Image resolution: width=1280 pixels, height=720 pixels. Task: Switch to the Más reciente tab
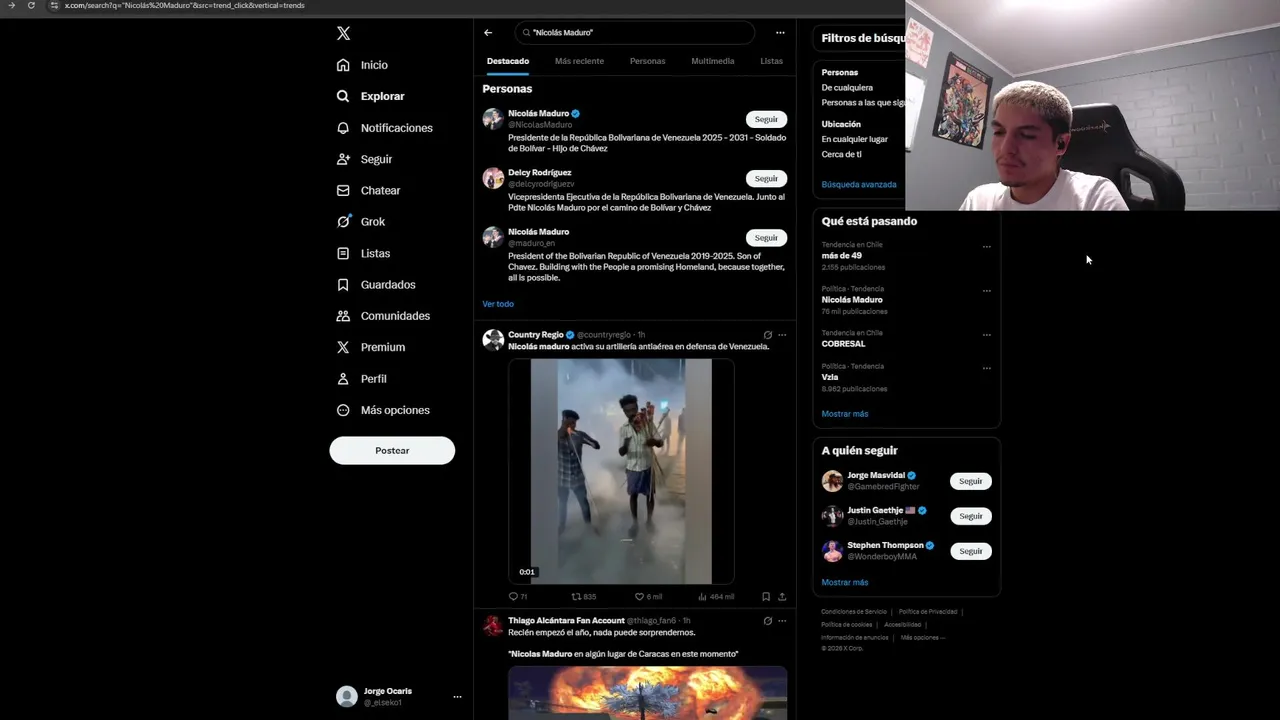(x=579, y=61)
